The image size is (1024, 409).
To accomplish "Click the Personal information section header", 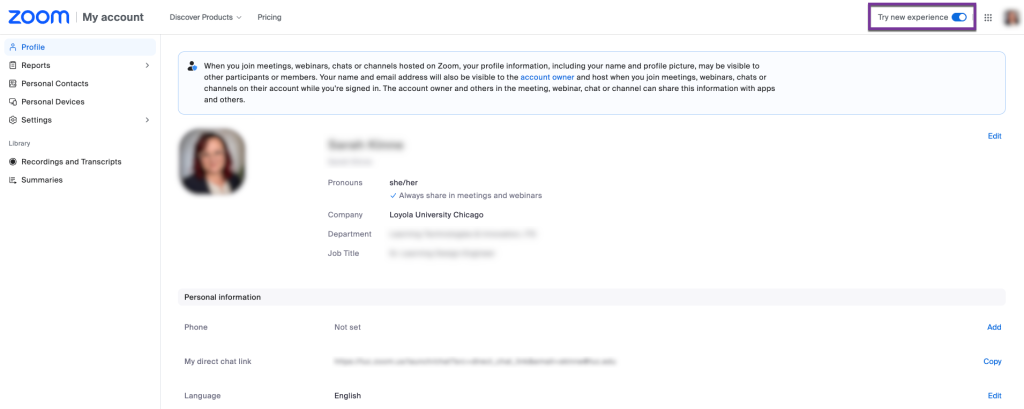I will point(592,297).
